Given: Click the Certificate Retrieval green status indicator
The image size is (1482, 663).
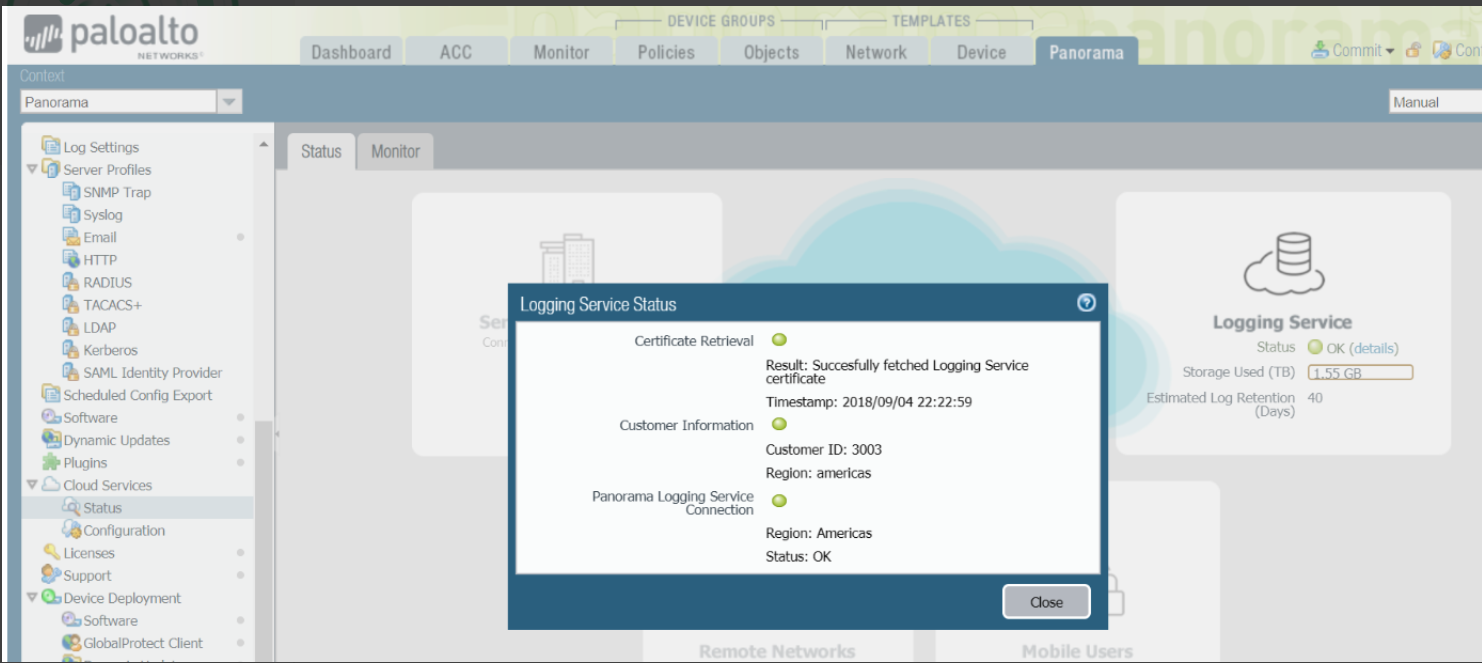Looking at the screenshot, I should pyautogui.click(x=779, y=340).
